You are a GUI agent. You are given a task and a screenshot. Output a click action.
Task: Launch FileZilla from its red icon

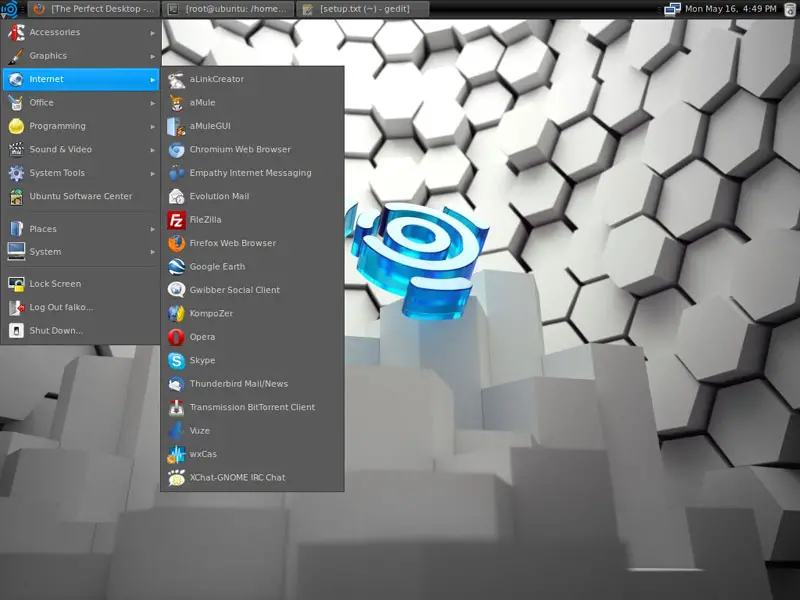177,220
